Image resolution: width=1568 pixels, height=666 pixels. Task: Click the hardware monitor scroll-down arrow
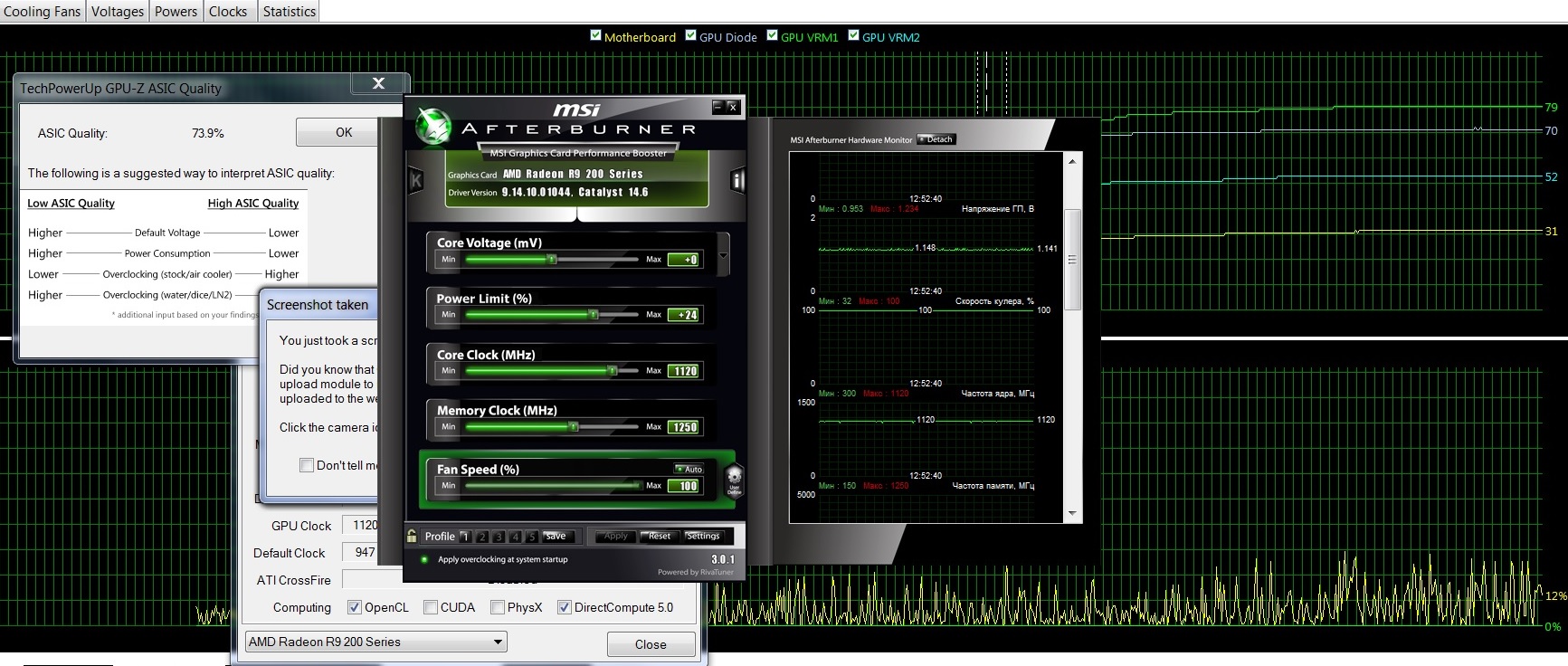[x=1073, y=514]
